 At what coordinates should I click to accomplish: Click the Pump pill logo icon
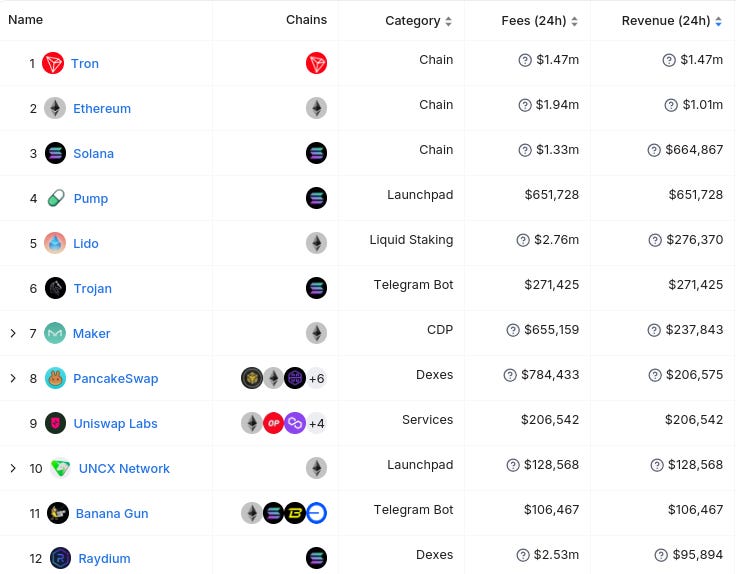[56, 198]
